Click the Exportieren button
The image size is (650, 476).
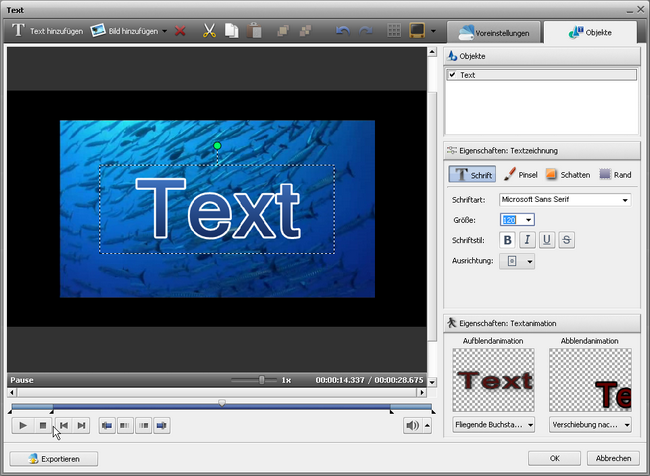pyautogui.click(x=54, y=459)
